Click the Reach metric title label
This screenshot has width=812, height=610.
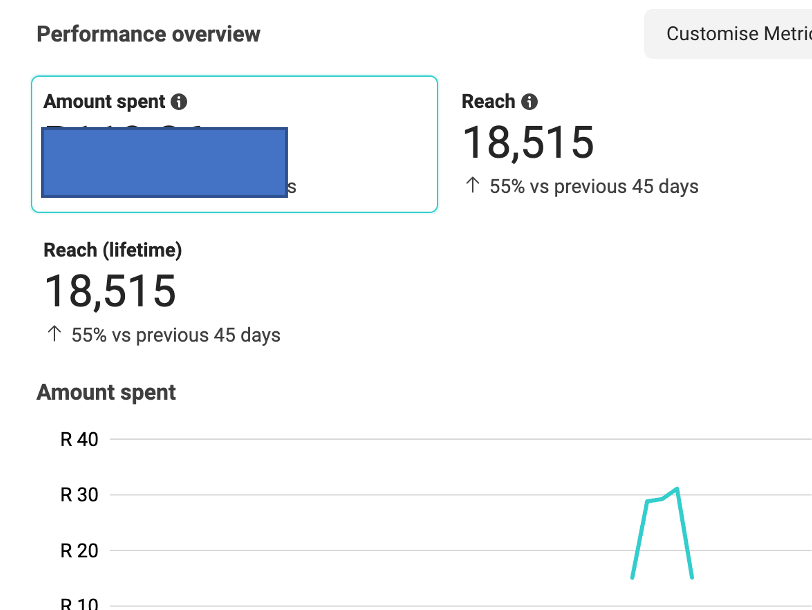click(488, 101)
